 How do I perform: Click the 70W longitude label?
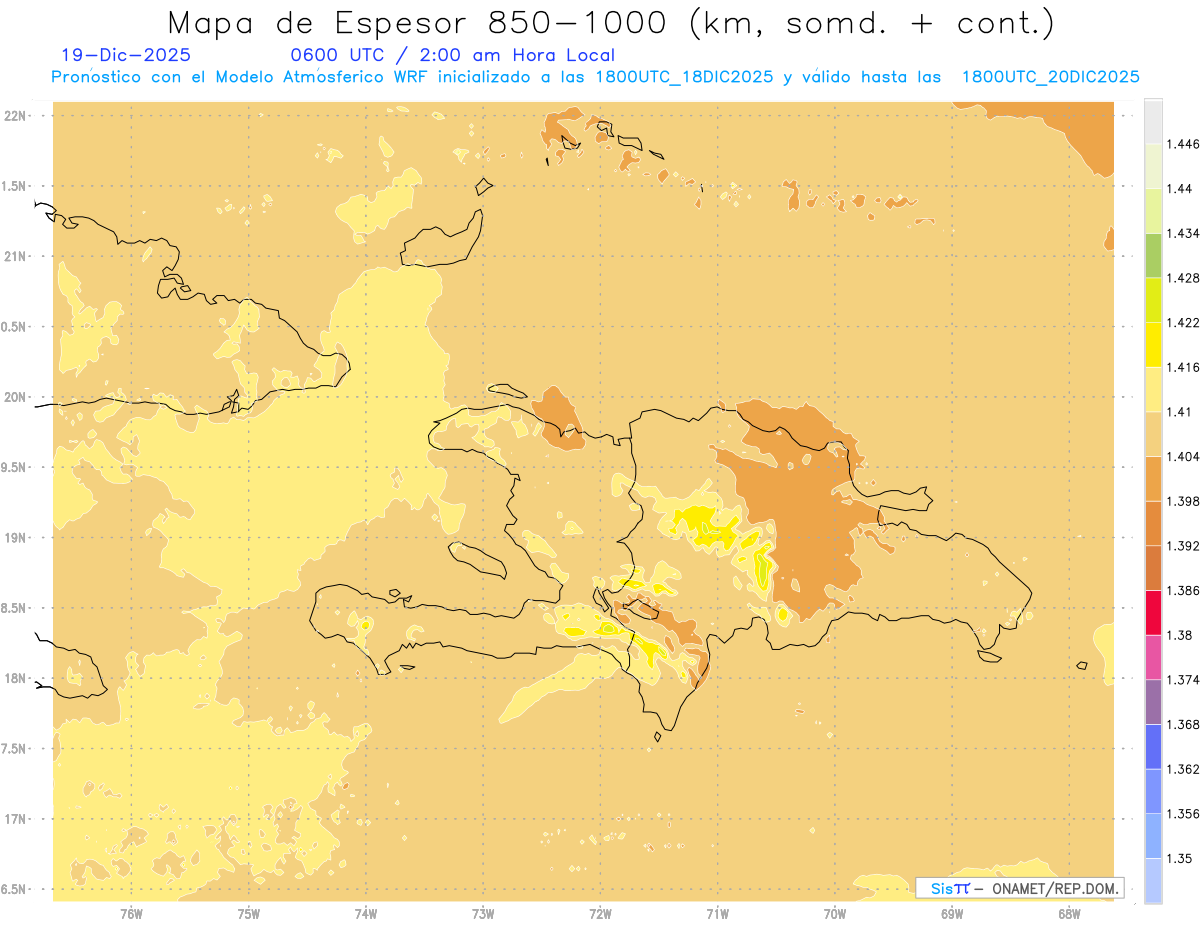pos(835,914)
